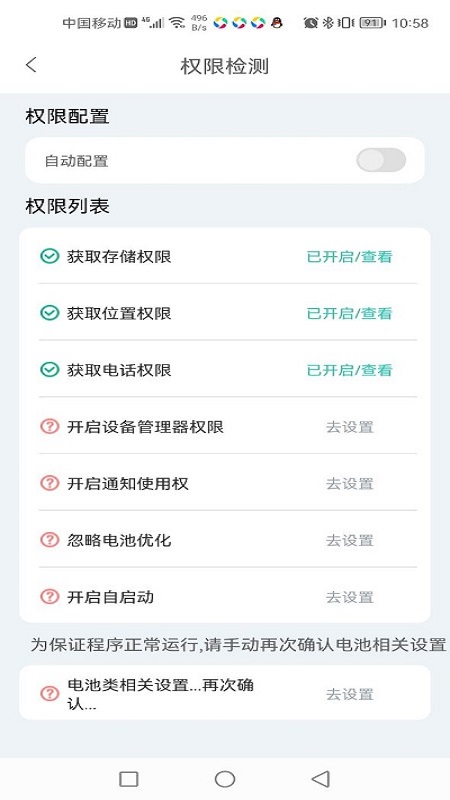Click green check icon beside 获取位置权限
The width and height of the screenshot is (450, 800).
(x=49, y=313)
